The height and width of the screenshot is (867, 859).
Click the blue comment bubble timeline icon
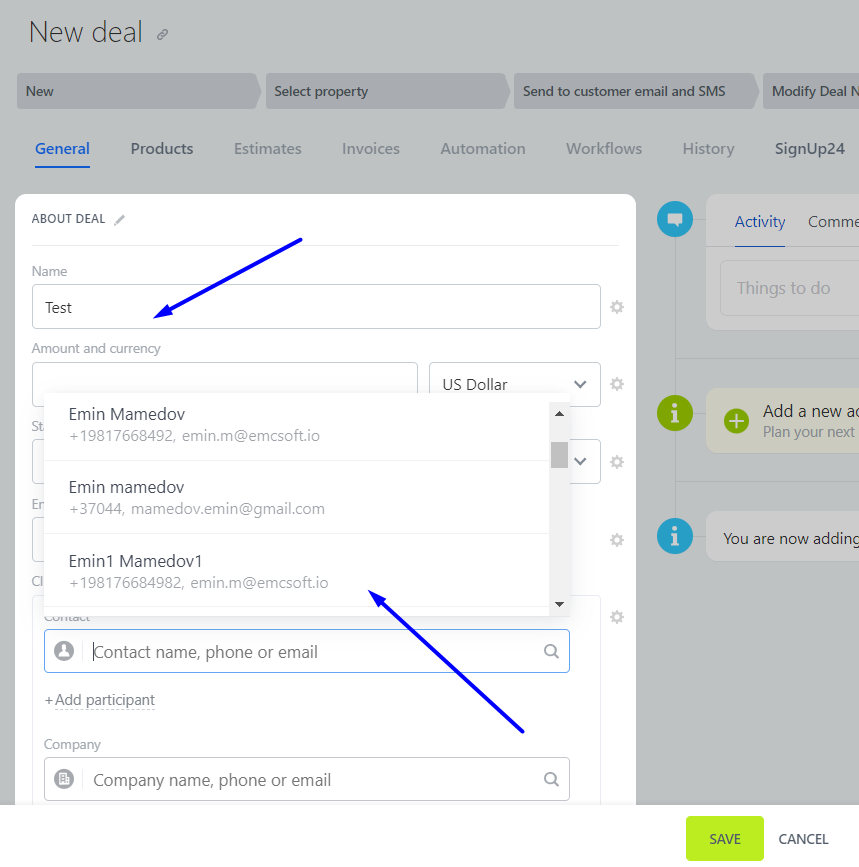(675, 219)
